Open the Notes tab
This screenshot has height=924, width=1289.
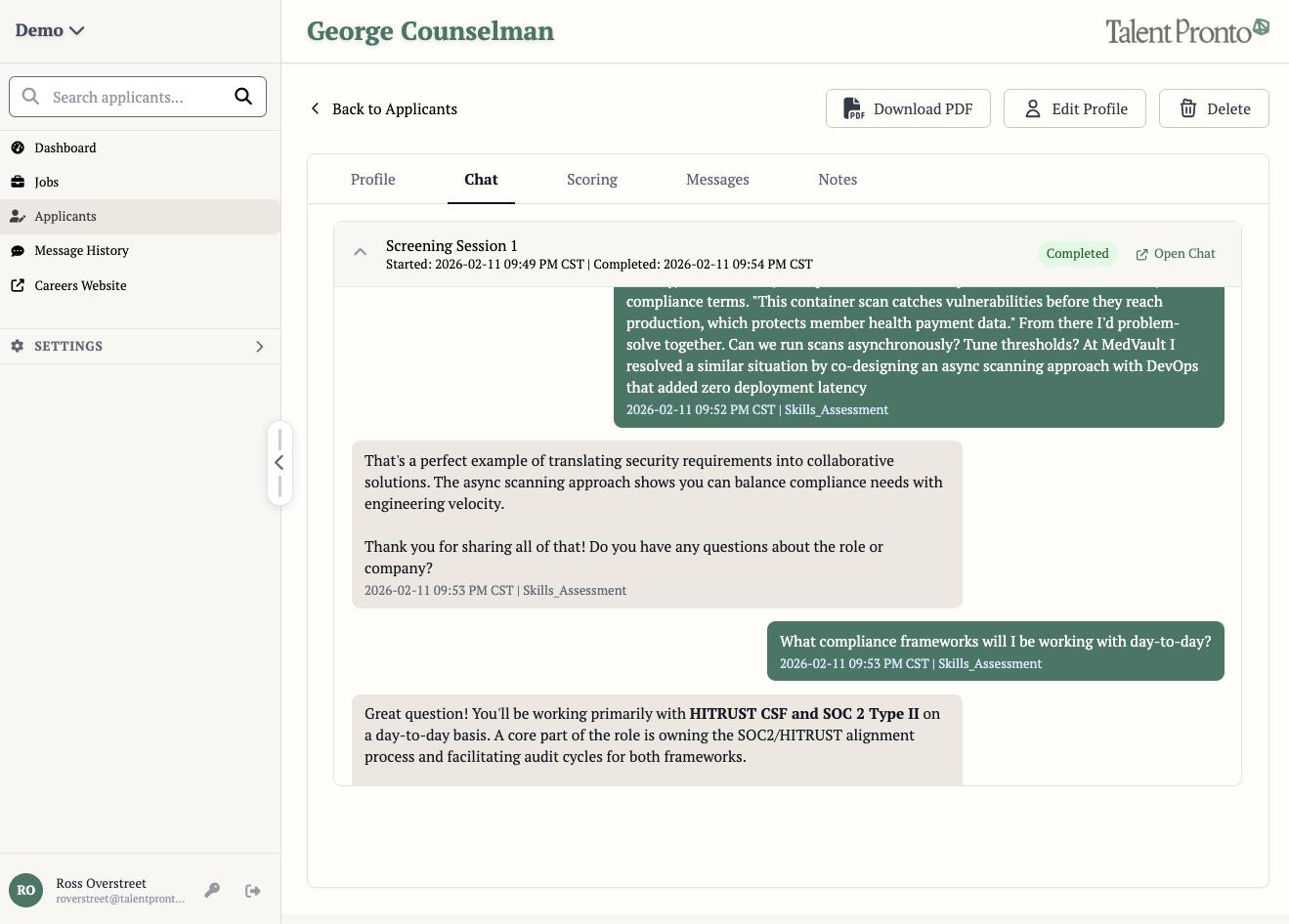click(838, 180)
